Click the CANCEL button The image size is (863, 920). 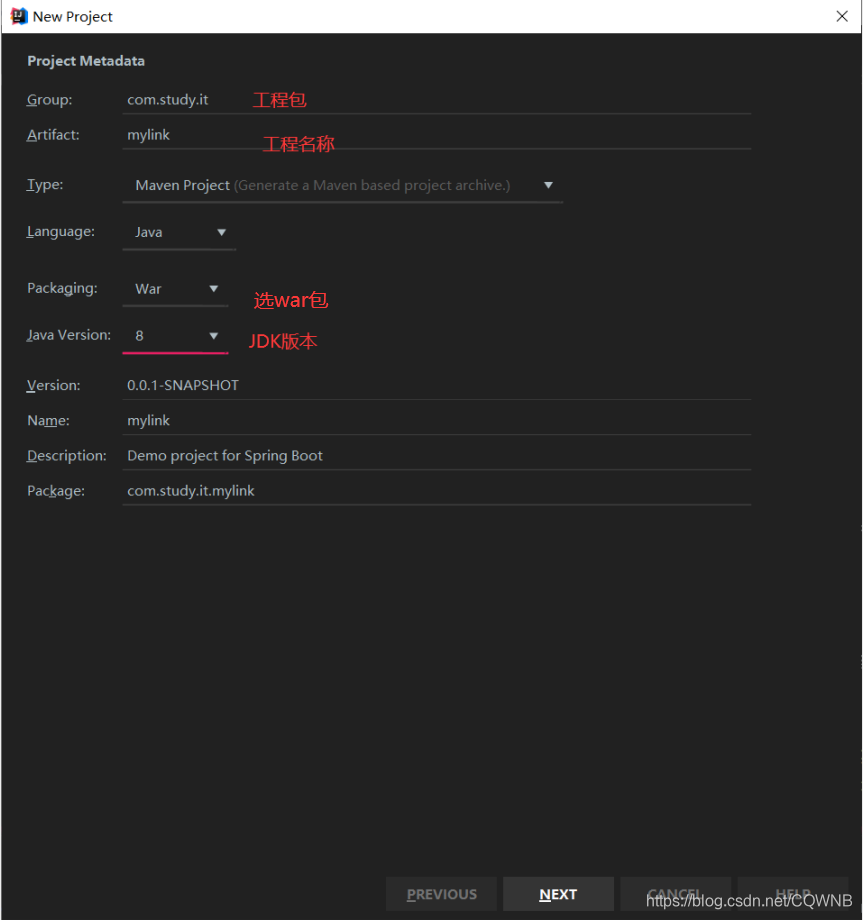tap(675, 894)
